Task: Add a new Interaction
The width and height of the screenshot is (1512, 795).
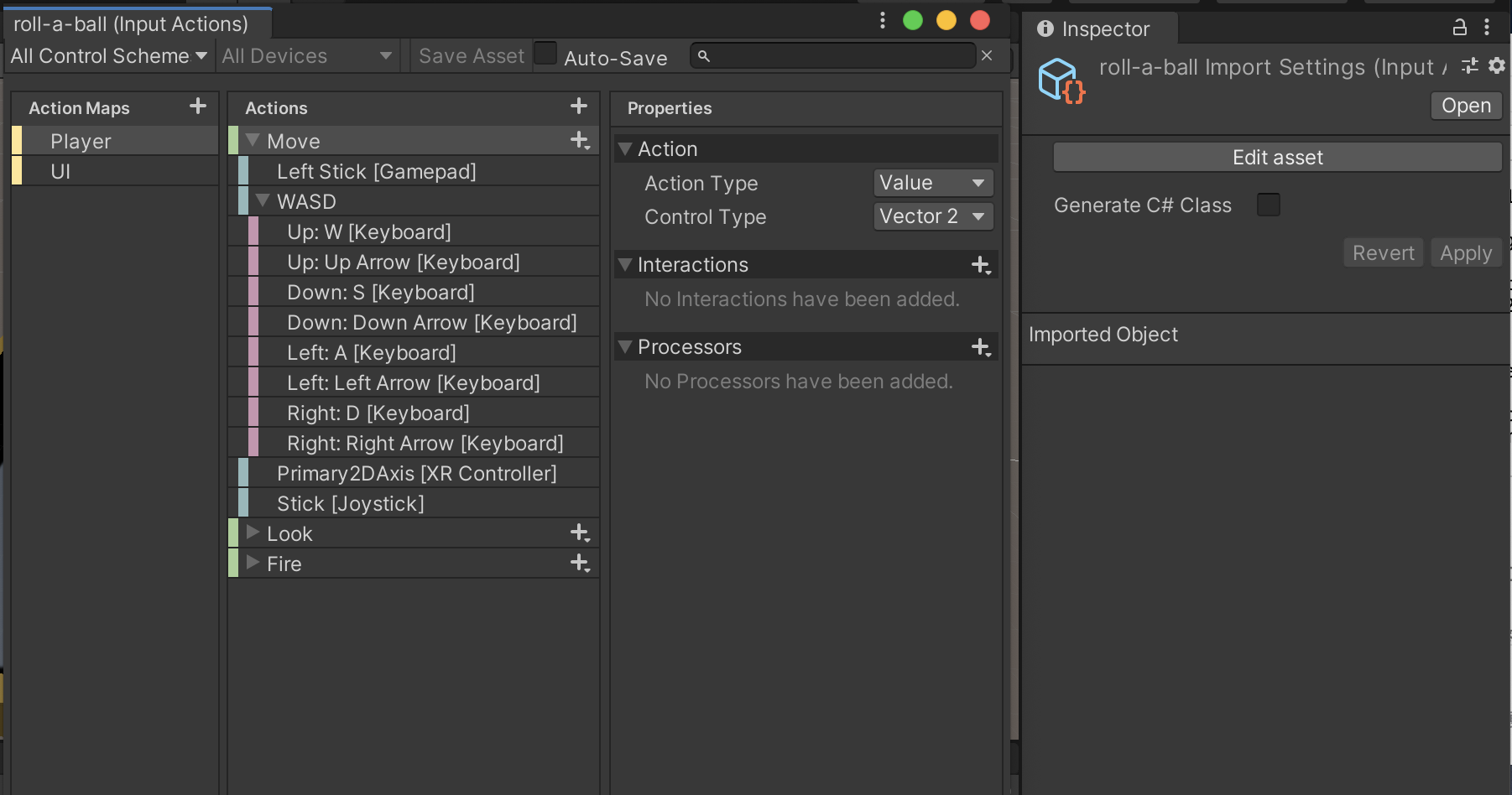Action: (x=981, y=265)
